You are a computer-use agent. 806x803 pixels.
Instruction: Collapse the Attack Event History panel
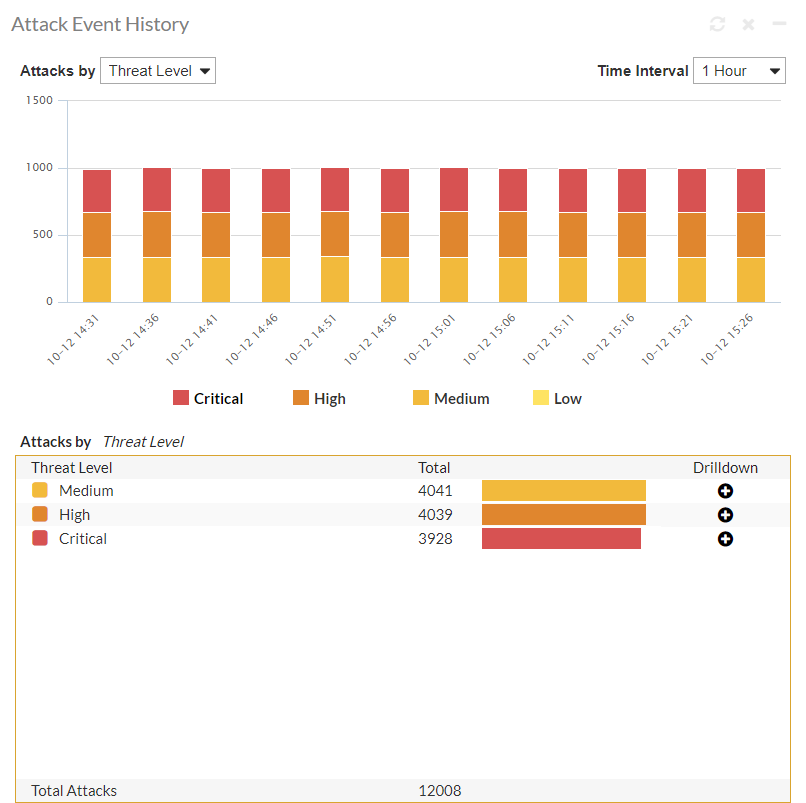(x=779, y=24)
